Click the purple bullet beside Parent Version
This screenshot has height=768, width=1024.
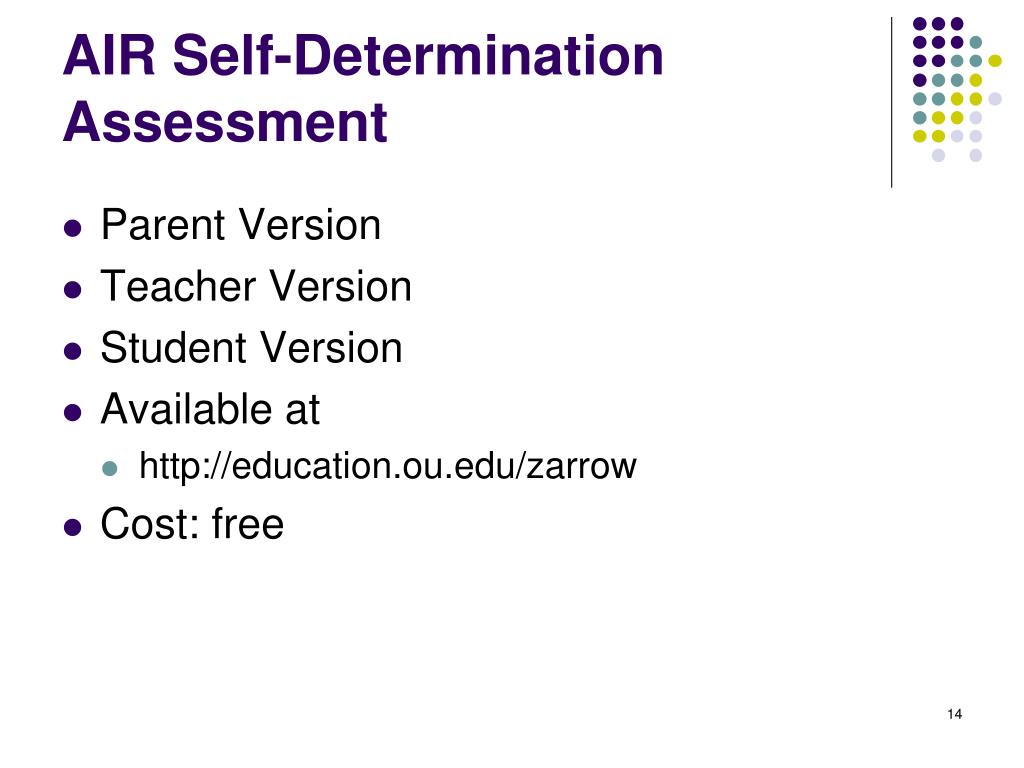[x=72, y=228]
